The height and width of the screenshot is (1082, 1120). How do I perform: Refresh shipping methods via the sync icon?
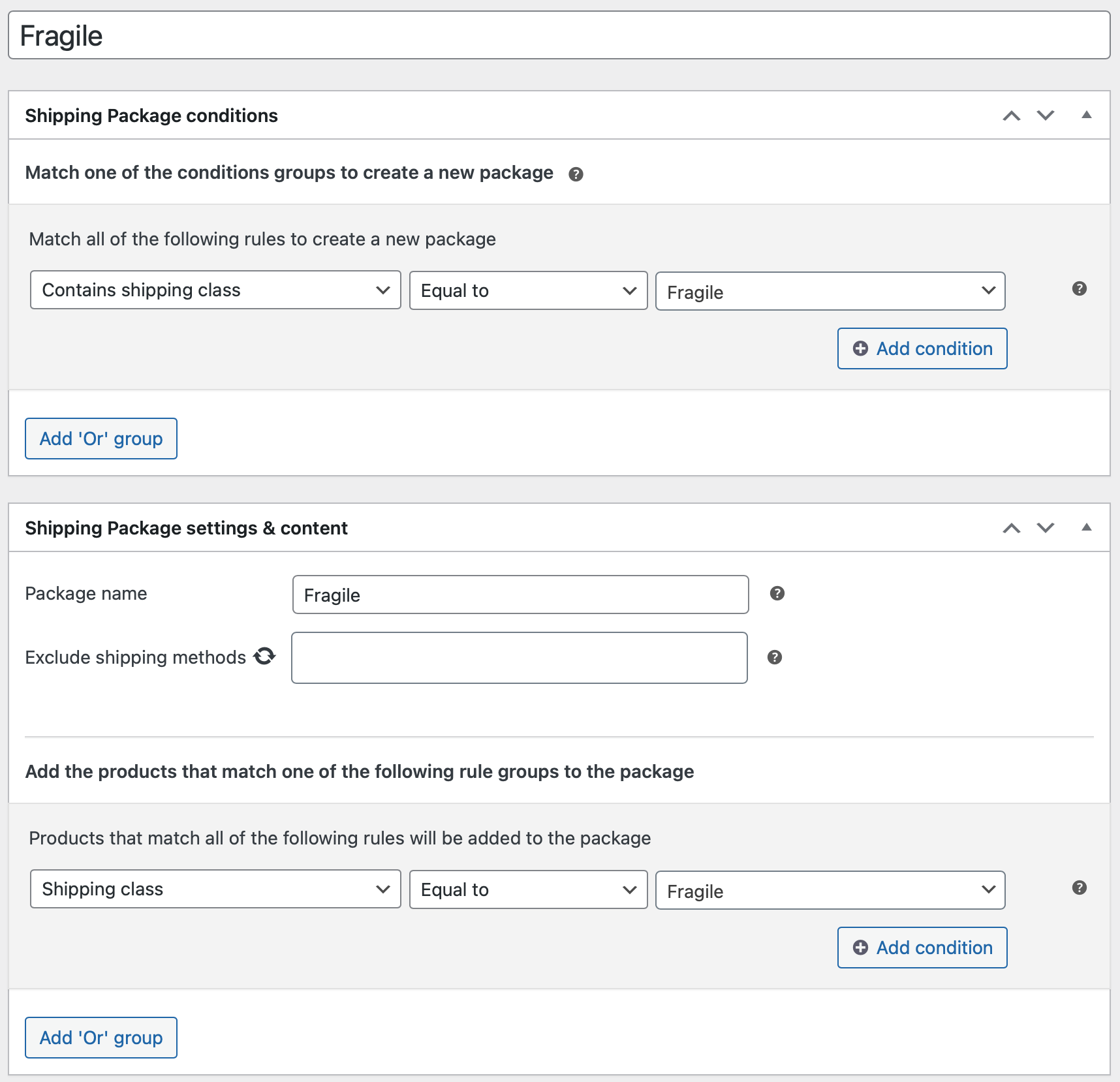[x=264, y=656]
